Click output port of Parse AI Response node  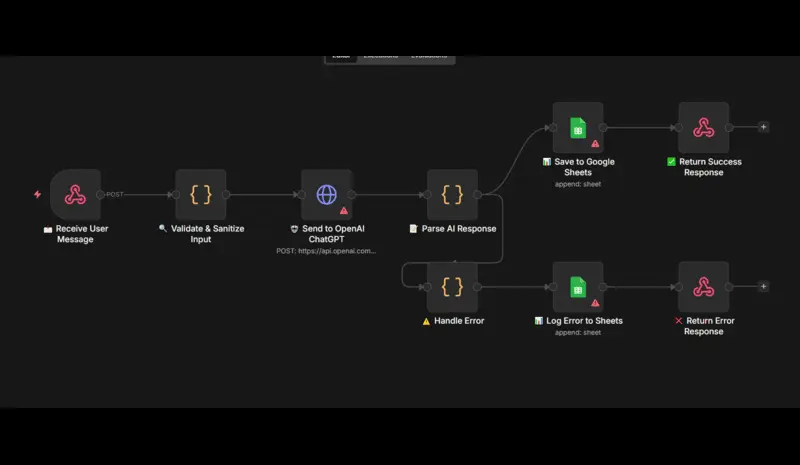click(478, 194)
